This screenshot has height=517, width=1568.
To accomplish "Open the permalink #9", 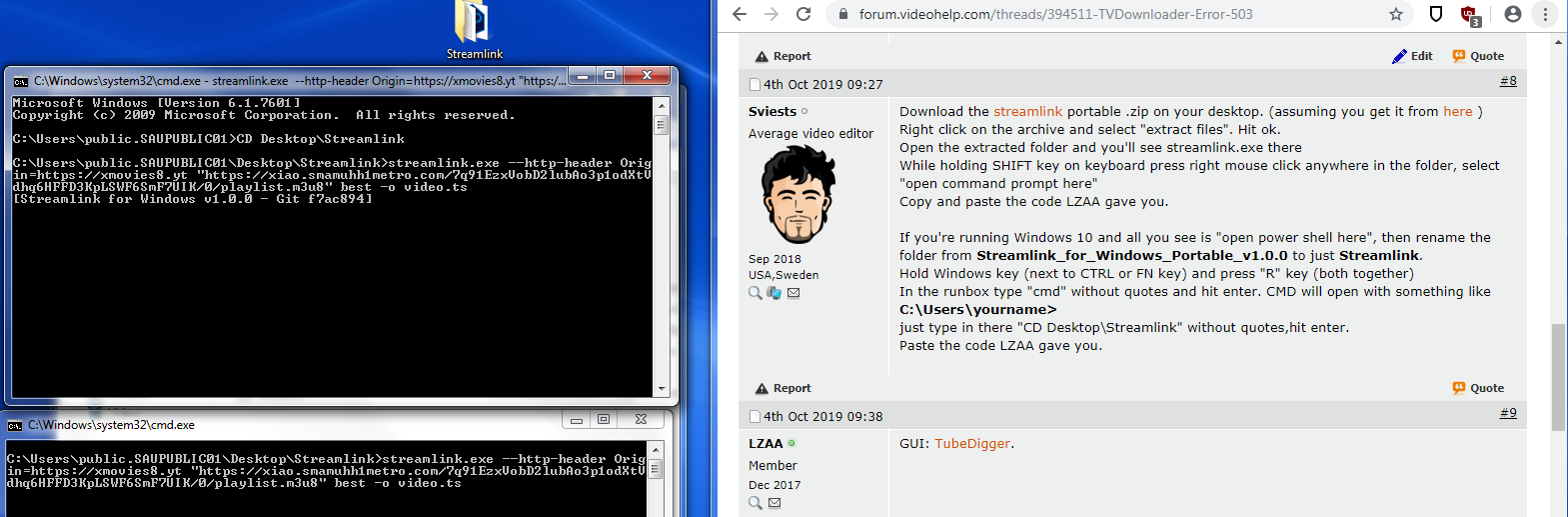I will (1508, 413).
